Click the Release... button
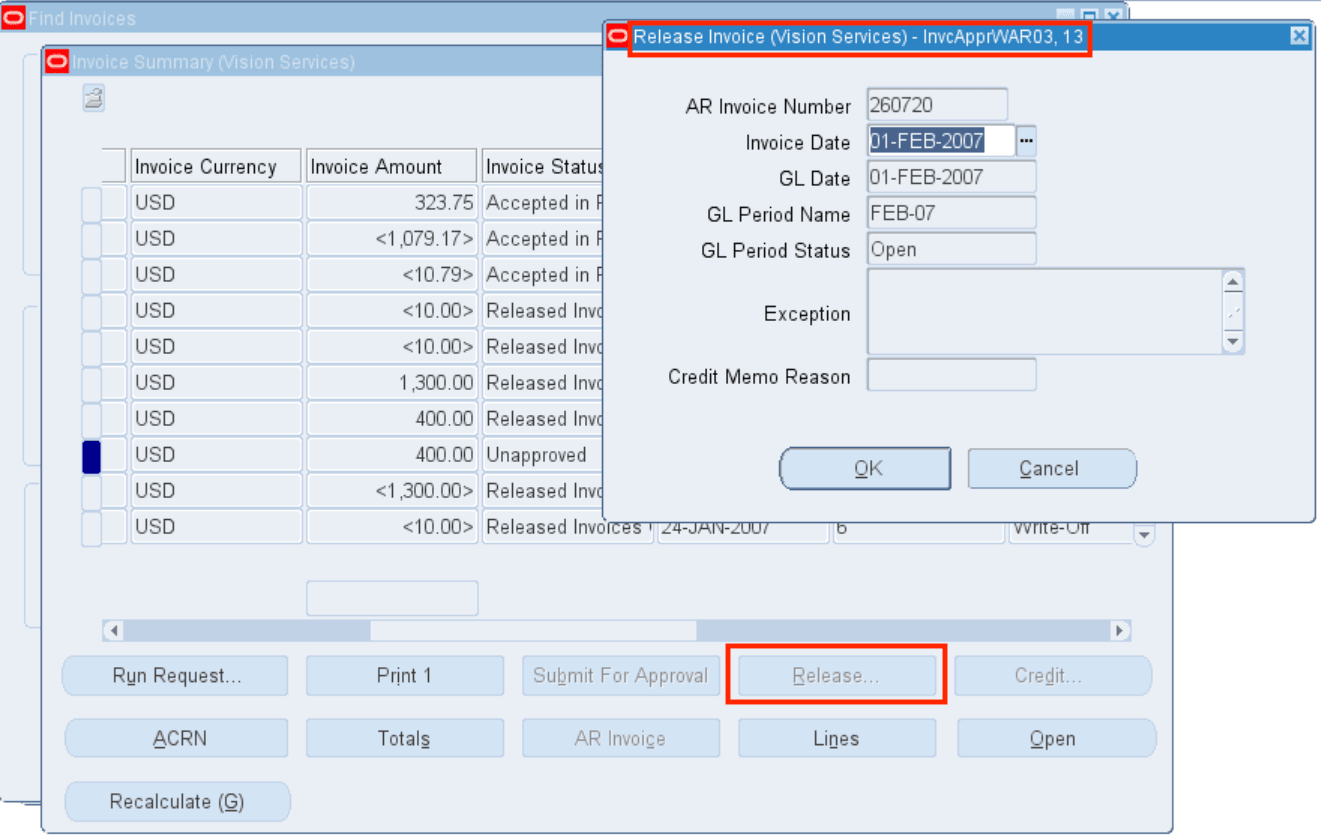This screenshot has width=1321, height=837. tap(837, 676)
